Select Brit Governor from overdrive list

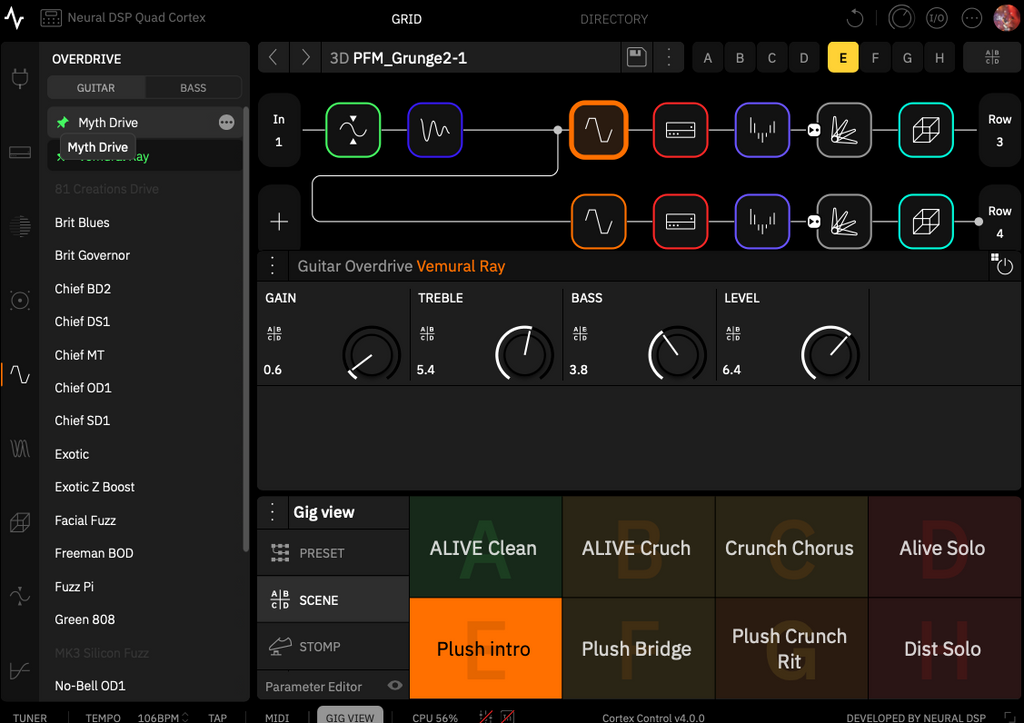(x=92, y=255)
